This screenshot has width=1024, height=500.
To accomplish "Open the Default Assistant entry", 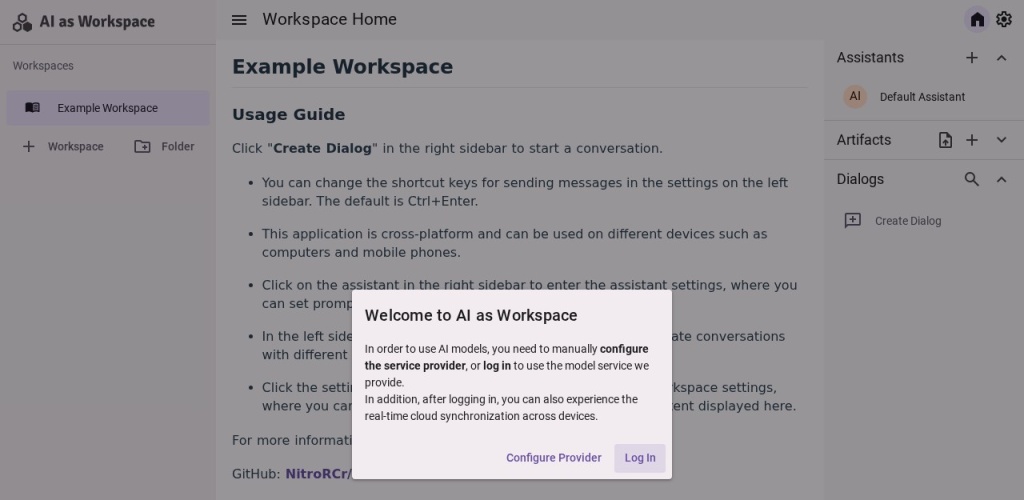I will click(923, 97).
